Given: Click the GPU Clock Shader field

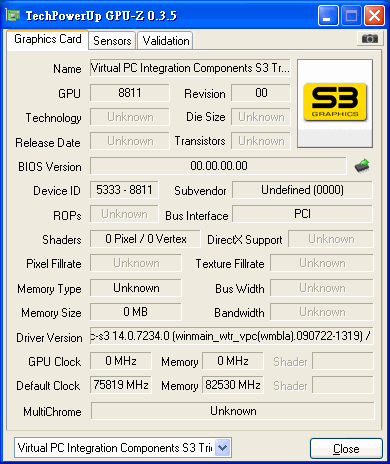Looking at the screenshot, I should click(x=343, y=361).
